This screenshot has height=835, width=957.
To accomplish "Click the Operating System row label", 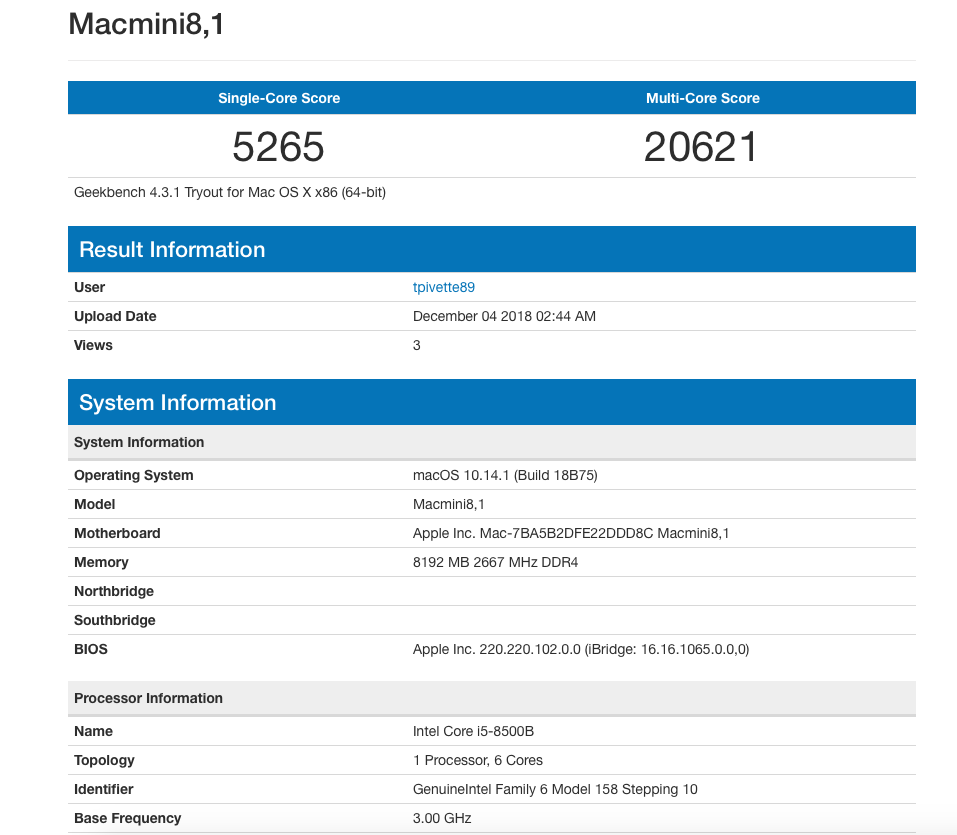I will (x=134, y=475).
